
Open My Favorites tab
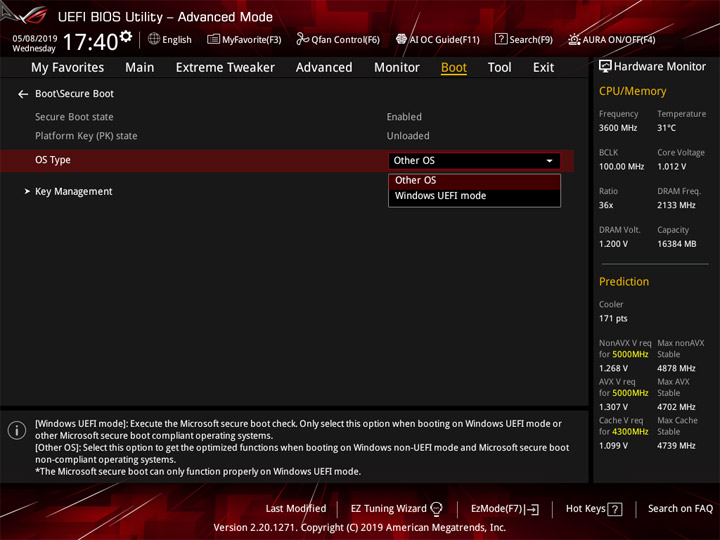(x=68, y=68)
